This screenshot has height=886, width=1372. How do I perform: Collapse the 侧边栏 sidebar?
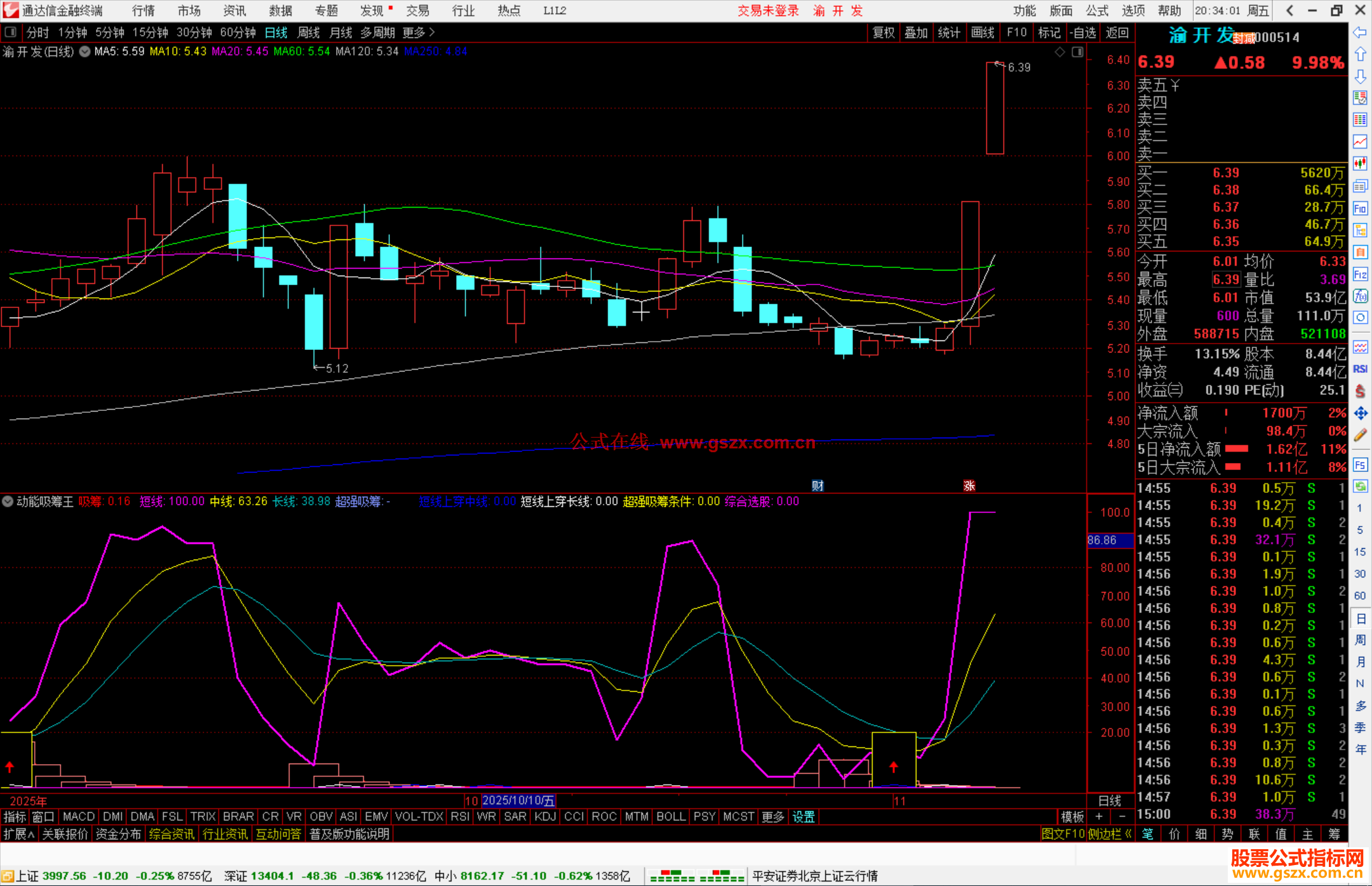click(x=1110, y=834)
